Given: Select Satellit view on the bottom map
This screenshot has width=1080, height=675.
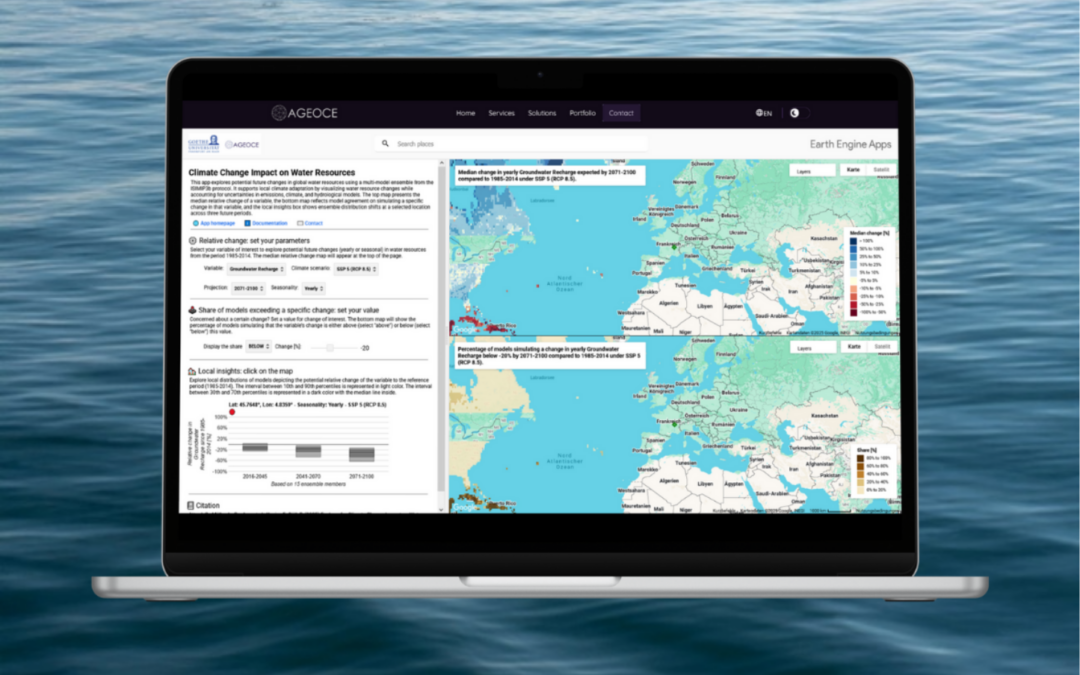Looking at the screenshot, I should [882, 346].
